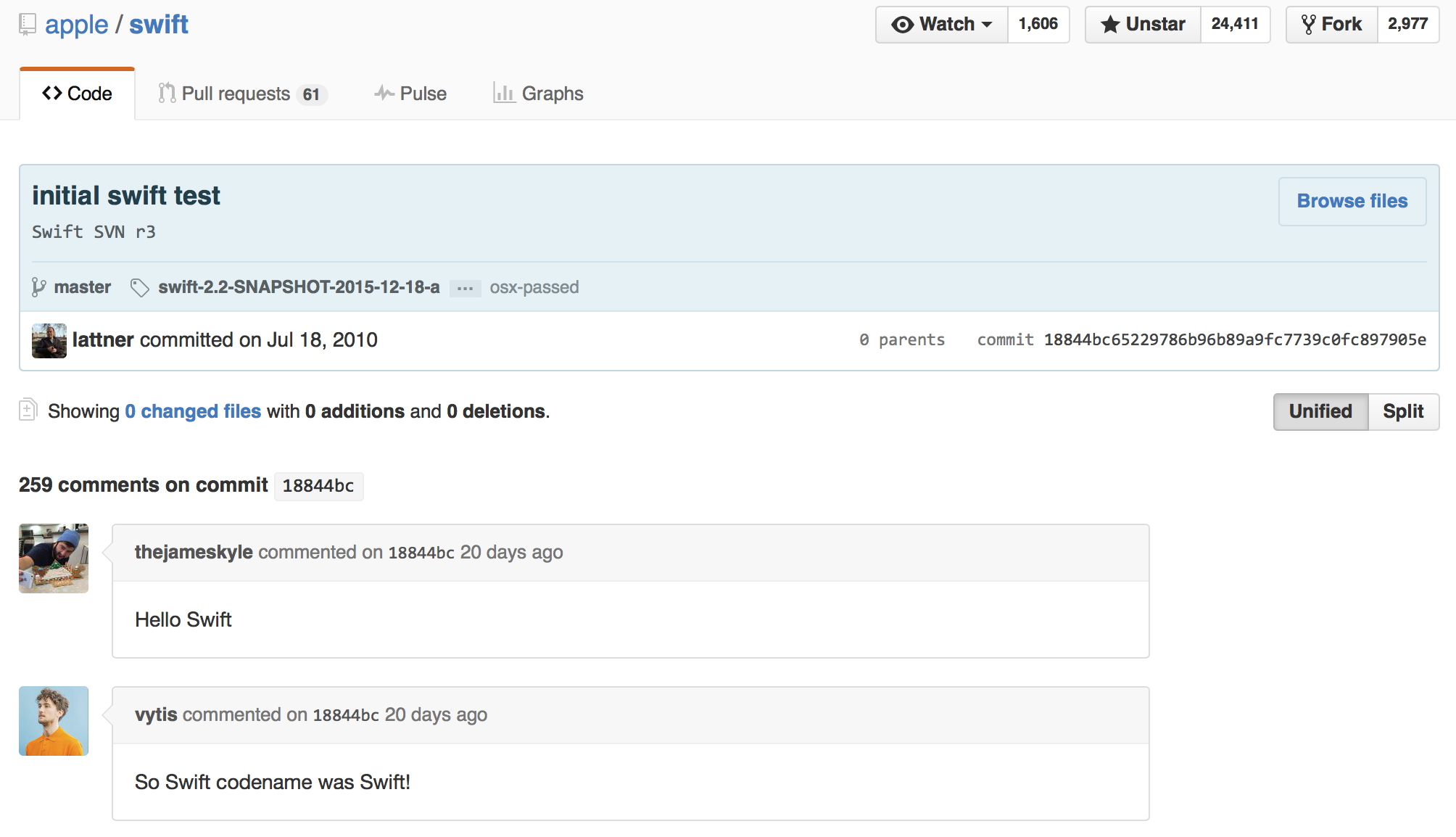The height and width of the screenshot is (837, 1456).
Task: Click the Browse files button
Action: [1352, 201]
